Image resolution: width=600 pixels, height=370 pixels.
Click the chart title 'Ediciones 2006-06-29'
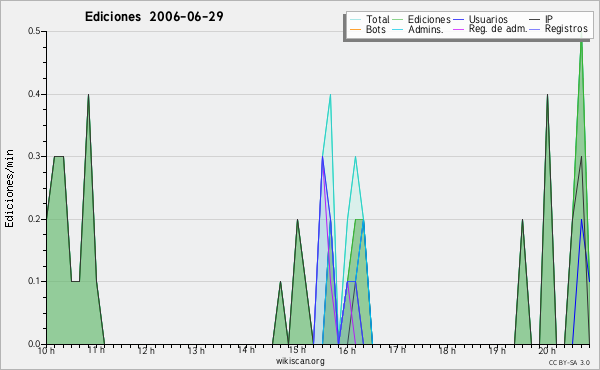(x=154, y=17)
